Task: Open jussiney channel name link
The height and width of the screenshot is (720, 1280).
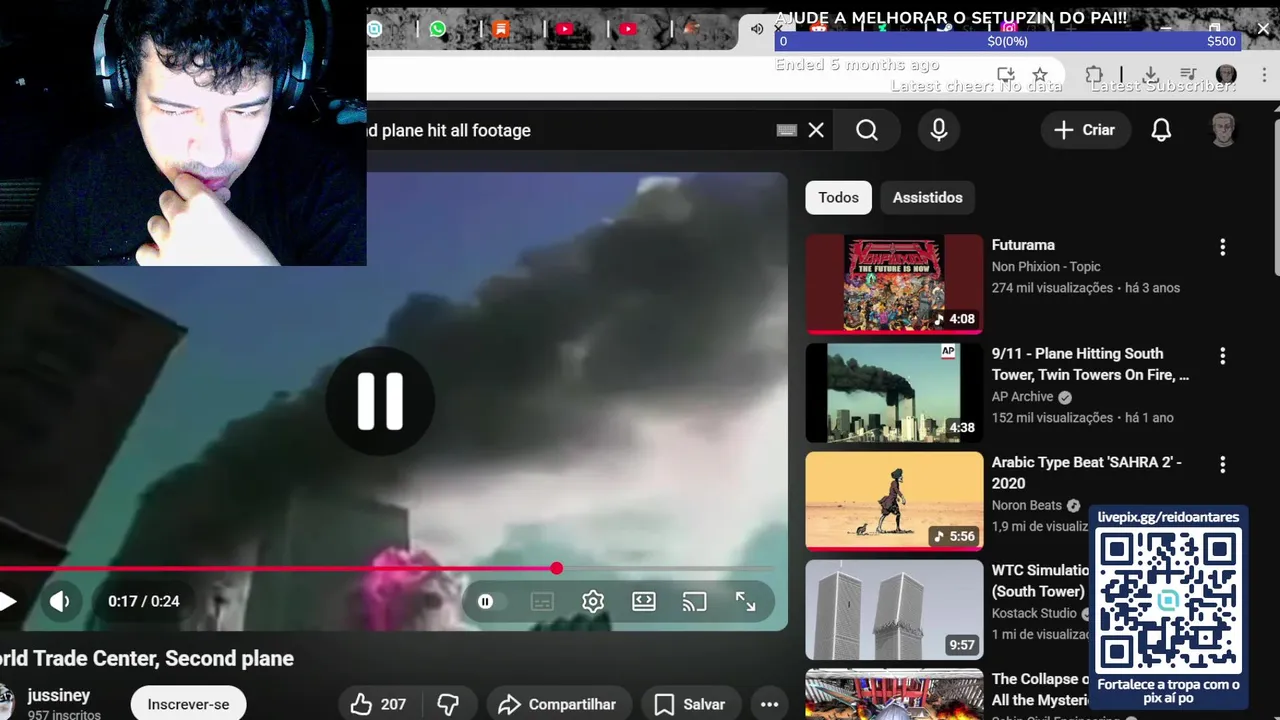Action: pos(59,695)
